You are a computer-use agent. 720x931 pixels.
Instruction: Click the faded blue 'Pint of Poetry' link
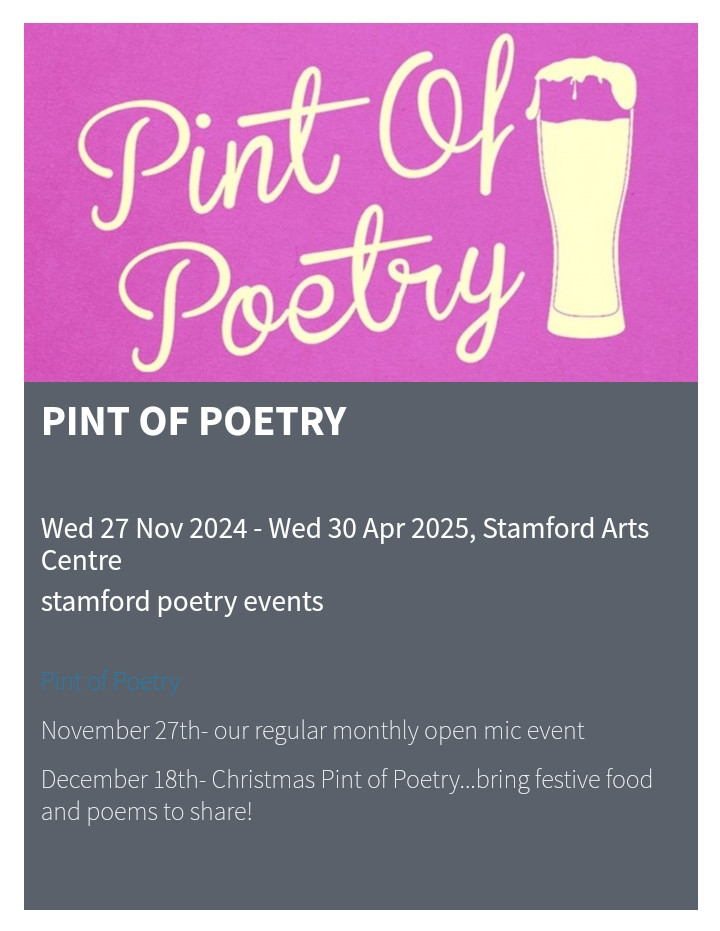(x=110, y=682)
